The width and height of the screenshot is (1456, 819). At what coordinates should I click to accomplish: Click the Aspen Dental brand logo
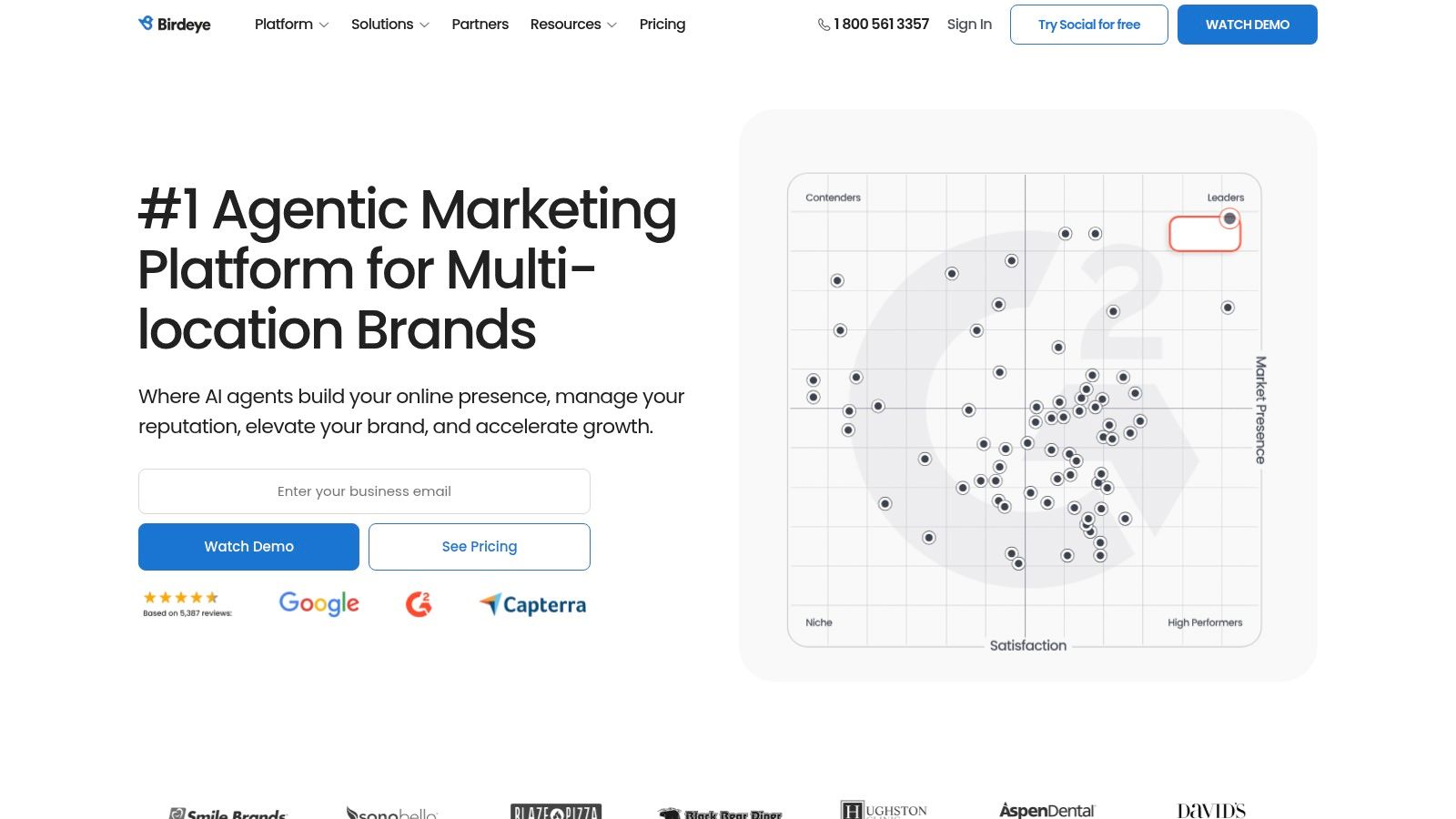(x=1046, y=810)
